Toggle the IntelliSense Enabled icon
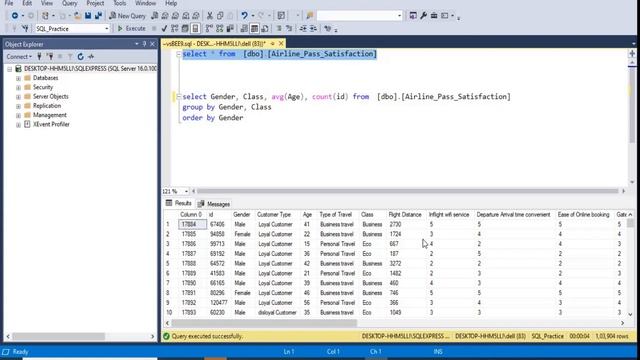640x360 pixels. click(x=196, y=29)
